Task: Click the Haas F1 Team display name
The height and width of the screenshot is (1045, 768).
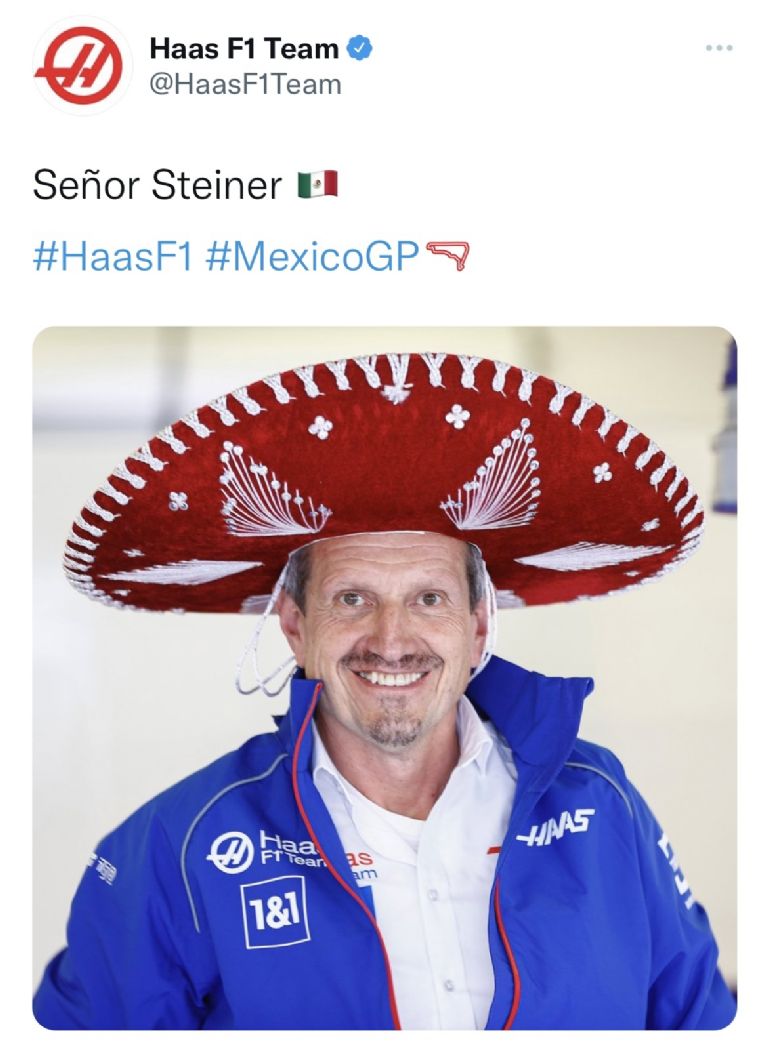Action: tap(244, 49)
